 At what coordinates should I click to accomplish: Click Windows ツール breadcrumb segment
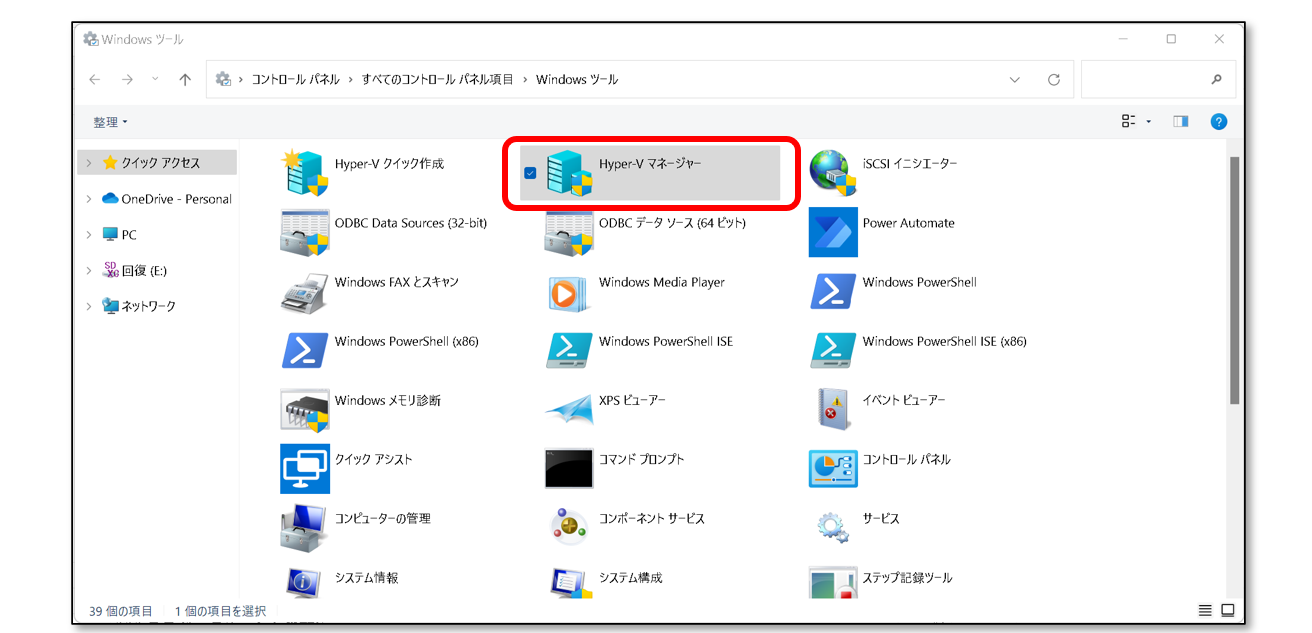click(x=577, y=79)
